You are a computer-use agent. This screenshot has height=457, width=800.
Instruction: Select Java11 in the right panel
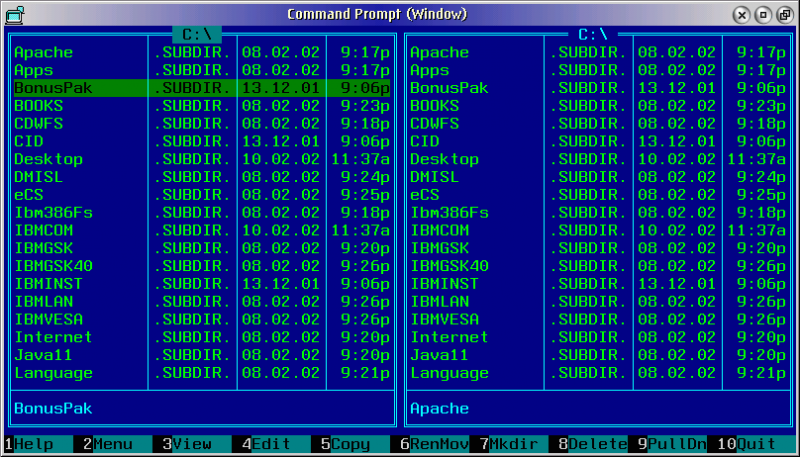(440, 355)
